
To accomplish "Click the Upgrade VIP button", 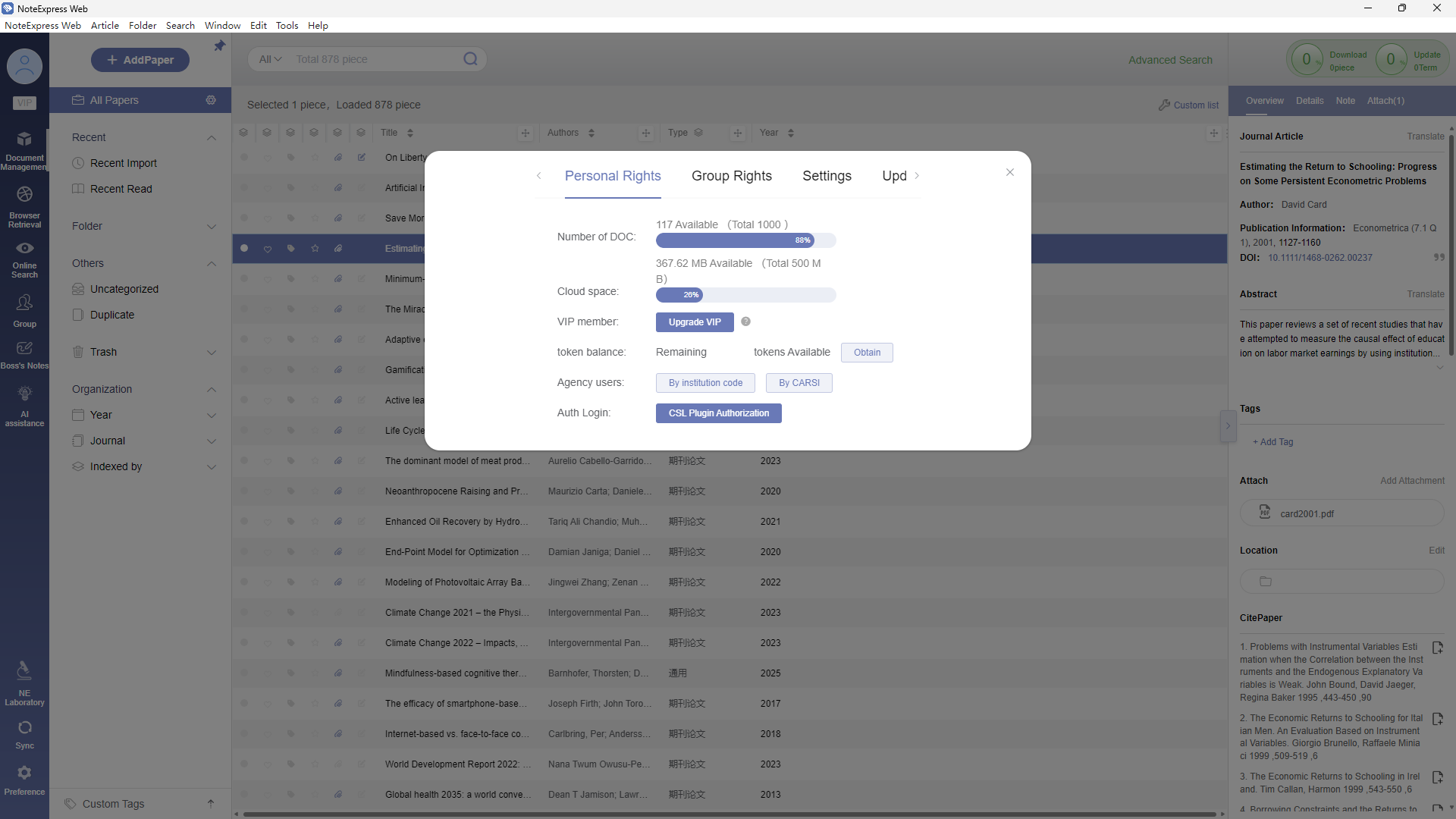I will coord(694,322).
